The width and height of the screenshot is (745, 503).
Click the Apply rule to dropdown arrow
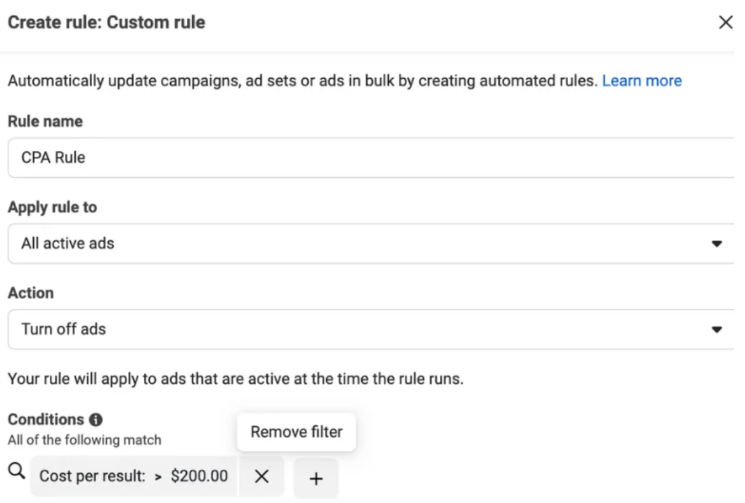716,243
